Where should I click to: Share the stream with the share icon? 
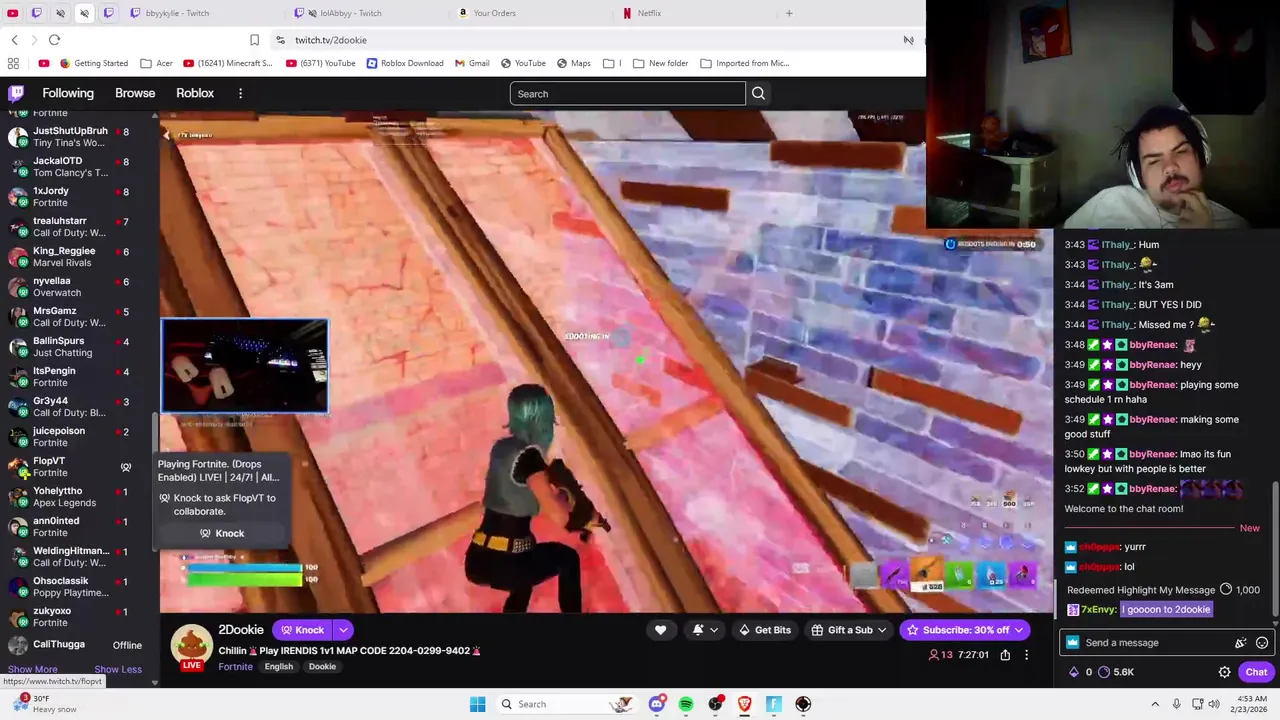click(x=1005, y=655)
